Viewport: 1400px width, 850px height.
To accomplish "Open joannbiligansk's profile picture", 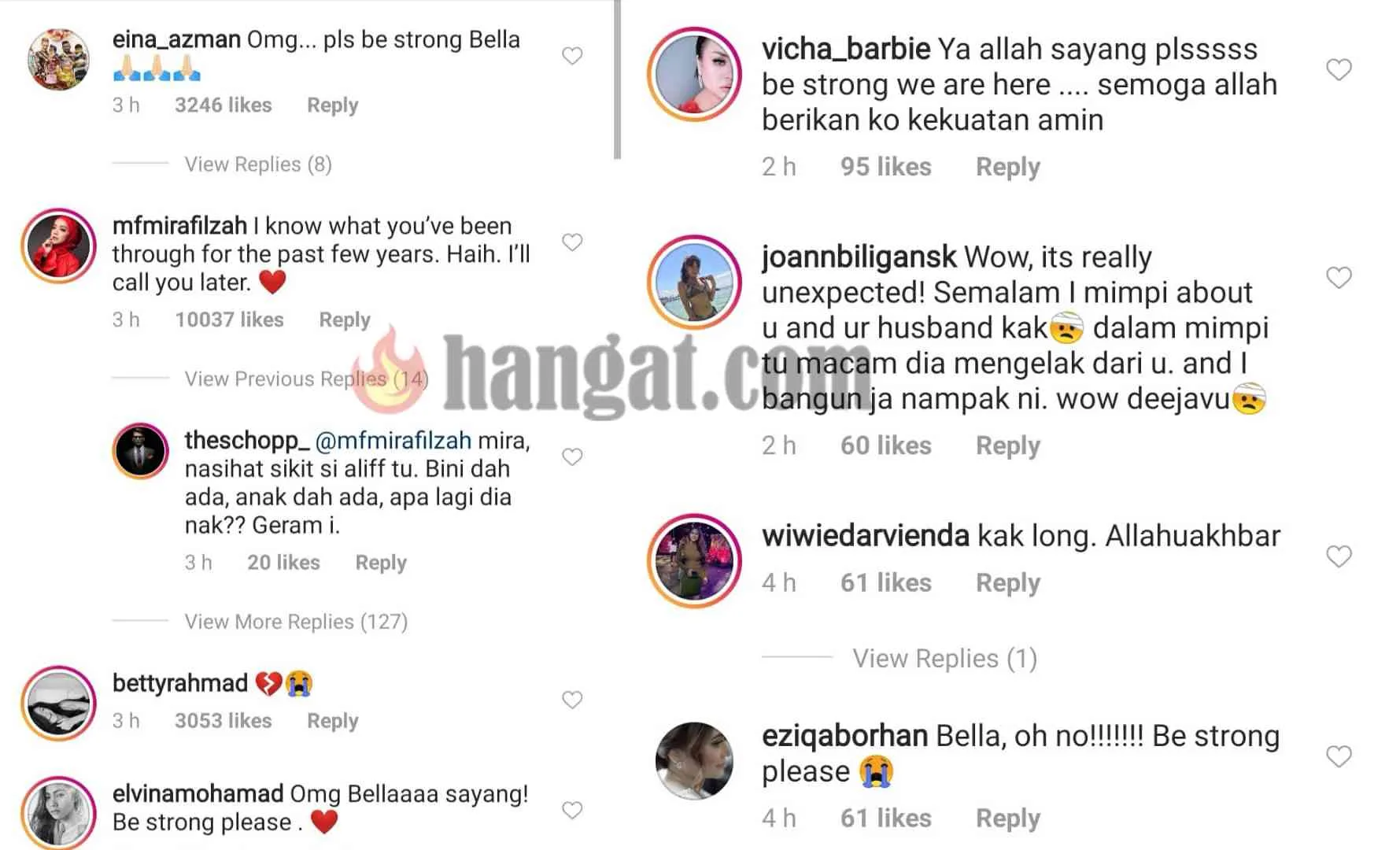I will [694, 282].
